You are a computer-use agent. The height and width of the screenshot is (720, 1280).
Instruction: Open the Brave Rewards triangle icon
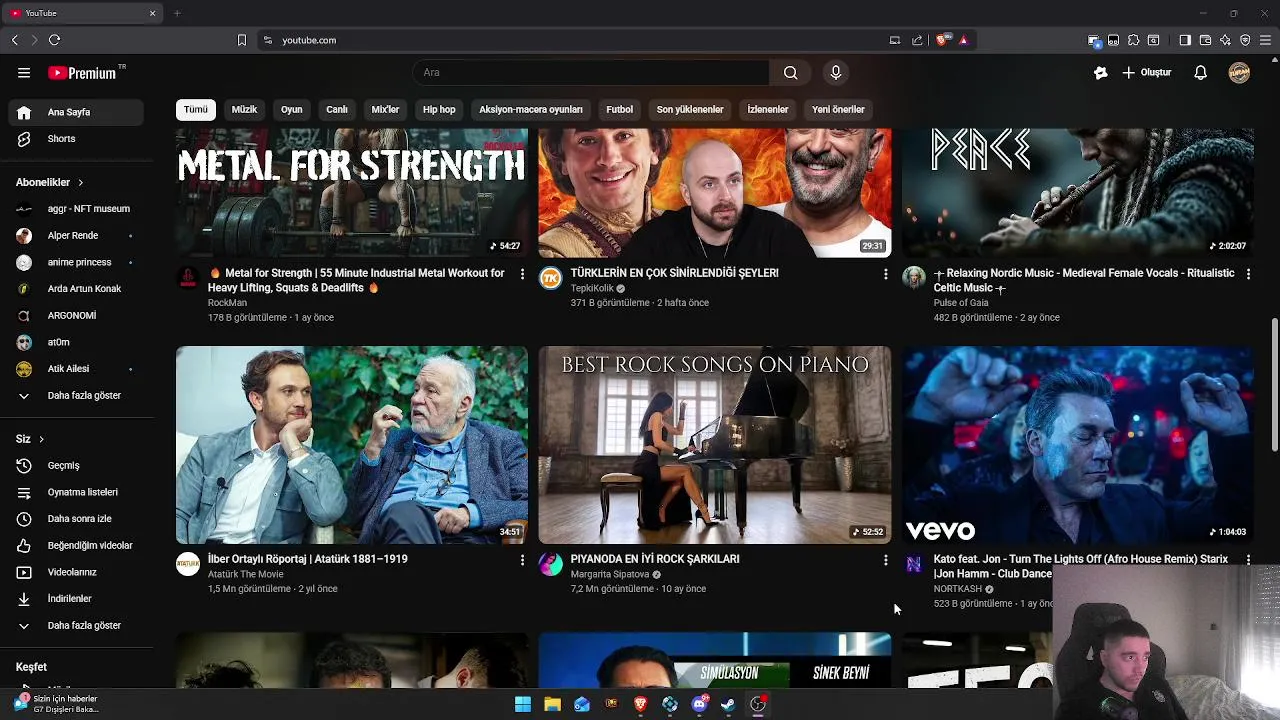point(963,40)
